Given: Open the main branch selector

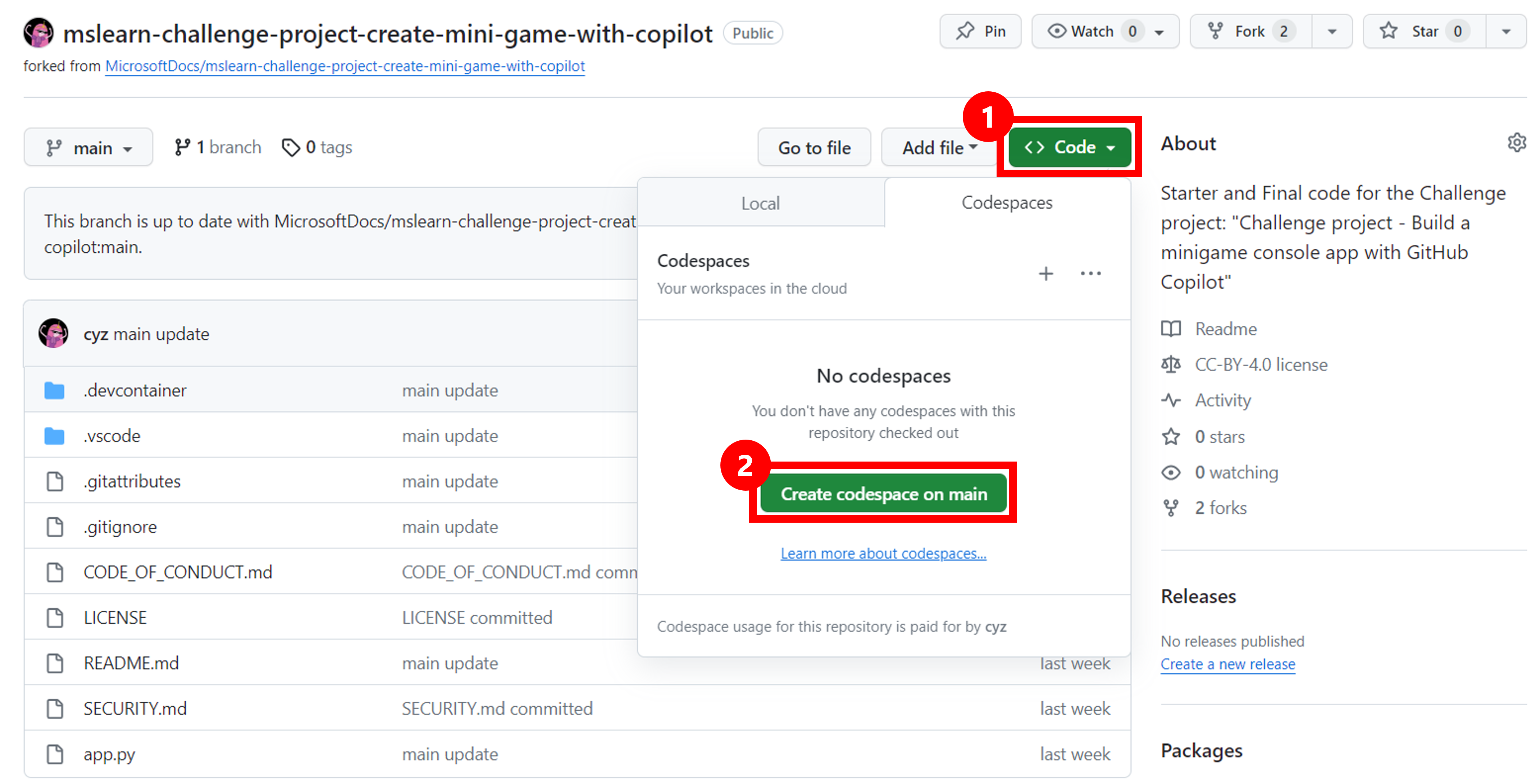Looking at the screenshot, I should tap(88, 148).
